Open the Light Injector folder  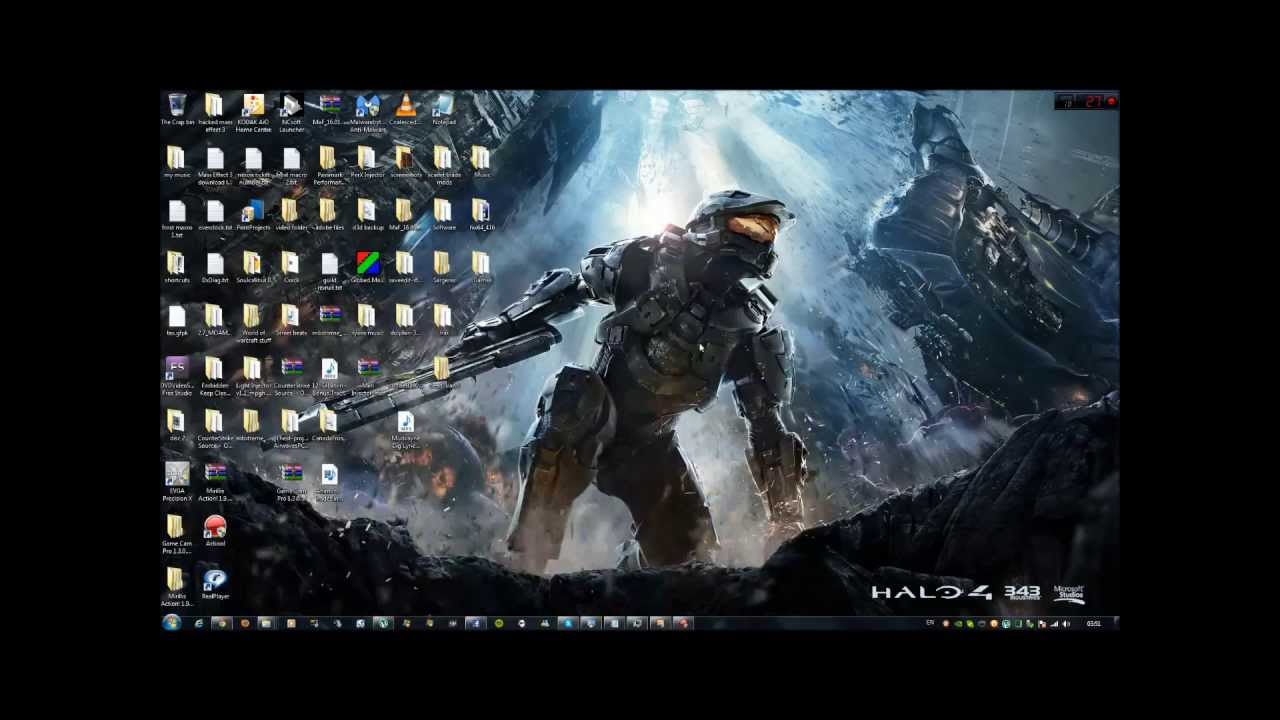[x=252, y=375]
